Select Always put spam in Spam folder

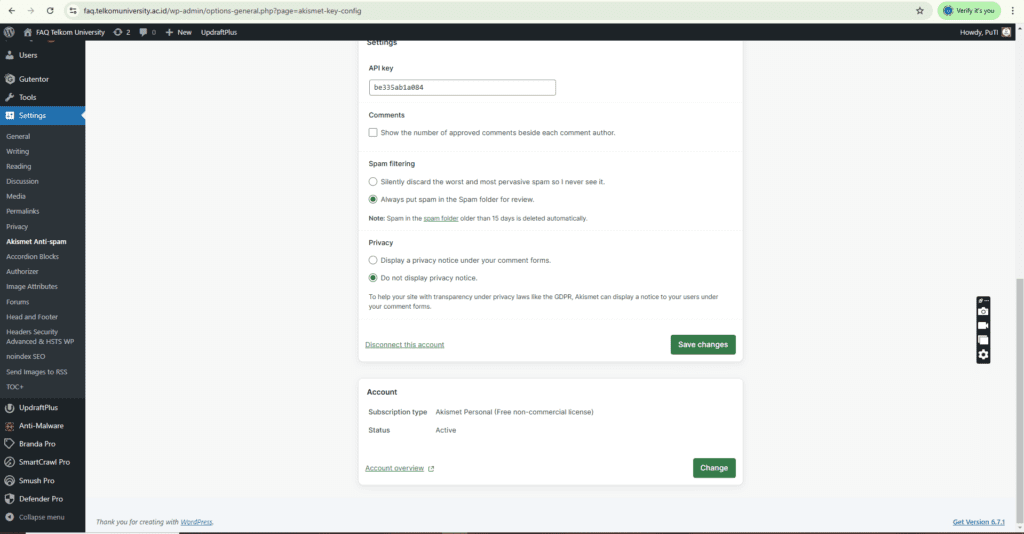pos(373,199)
